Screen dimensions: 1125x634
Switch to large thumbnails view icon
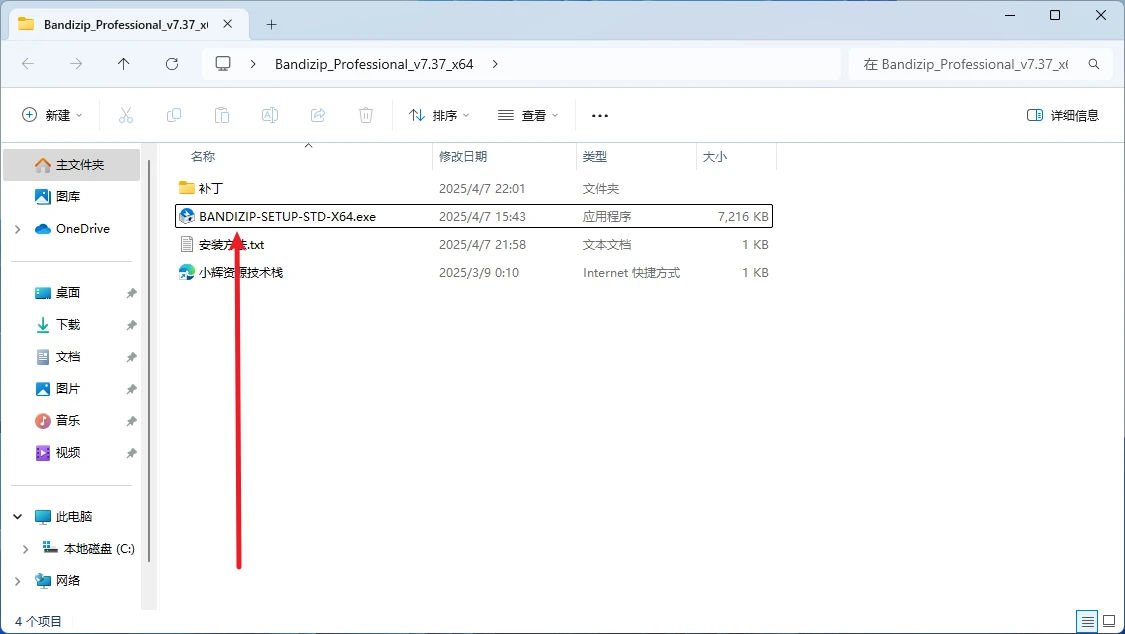tap(1109, 621)
